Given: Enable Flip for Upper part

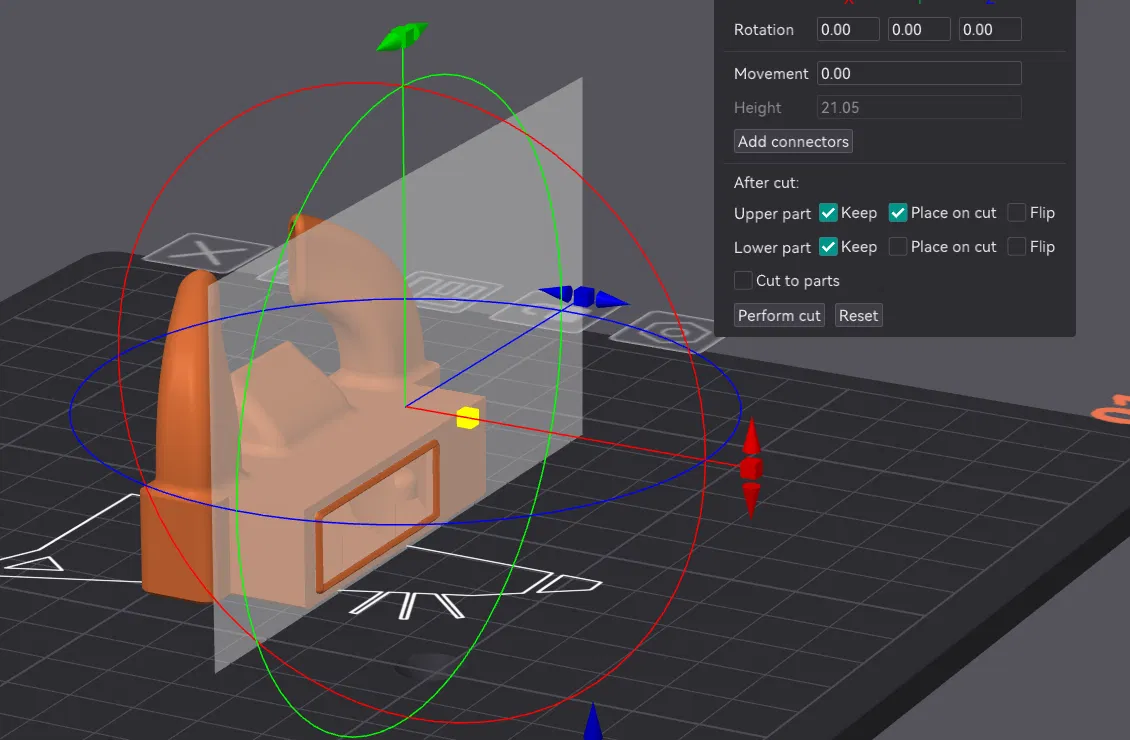Looking at the screenshot, I should [1016, 213].
